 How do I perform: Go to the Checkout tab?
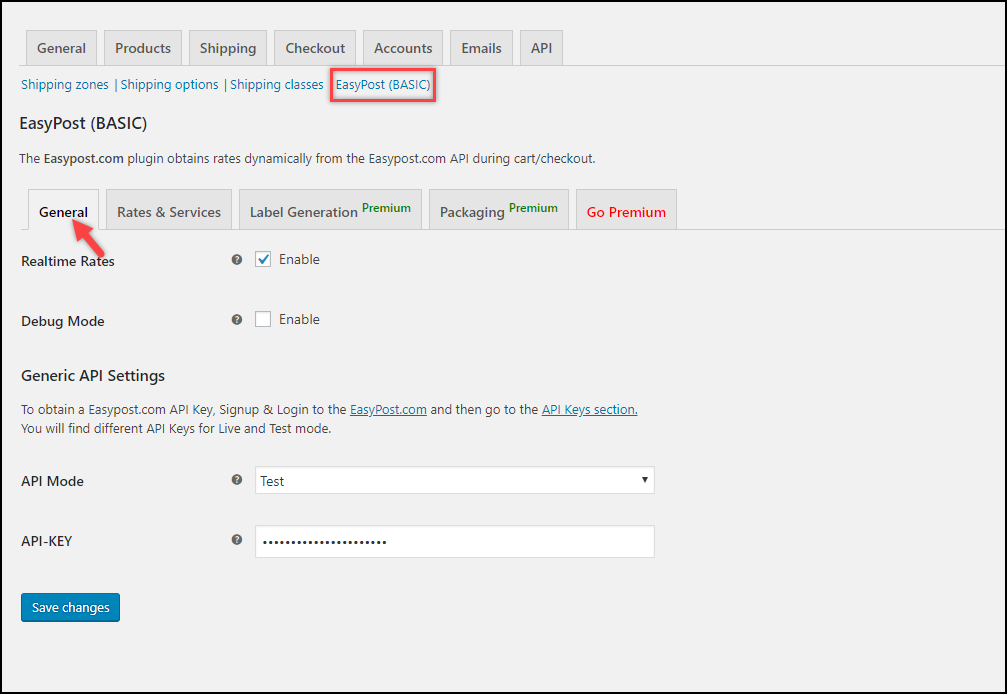coord(315,48)
